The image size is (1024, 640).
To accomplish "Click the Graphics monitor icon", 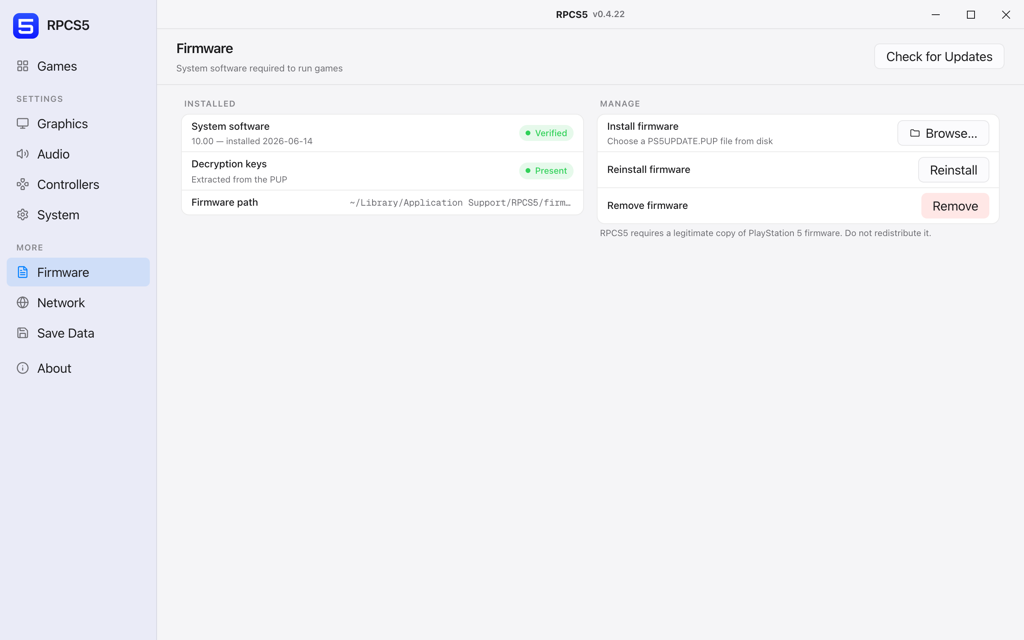I will [23, 123].
